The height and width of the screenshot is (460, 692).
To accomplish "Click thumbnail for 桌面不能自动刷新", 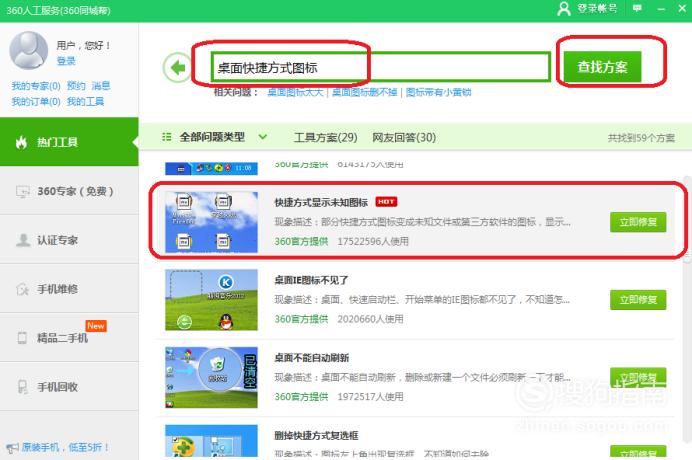I will pos(211,377).
